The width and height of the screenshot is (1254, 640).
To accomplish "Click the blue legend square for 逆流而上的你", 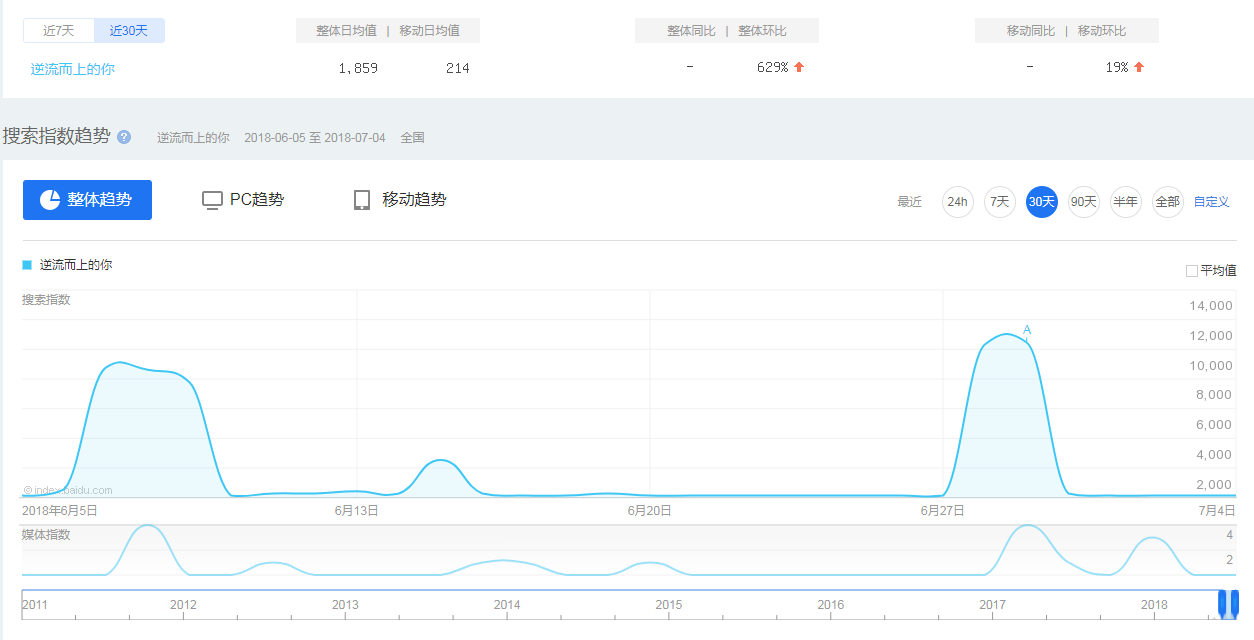I will [x=27, y=265].
